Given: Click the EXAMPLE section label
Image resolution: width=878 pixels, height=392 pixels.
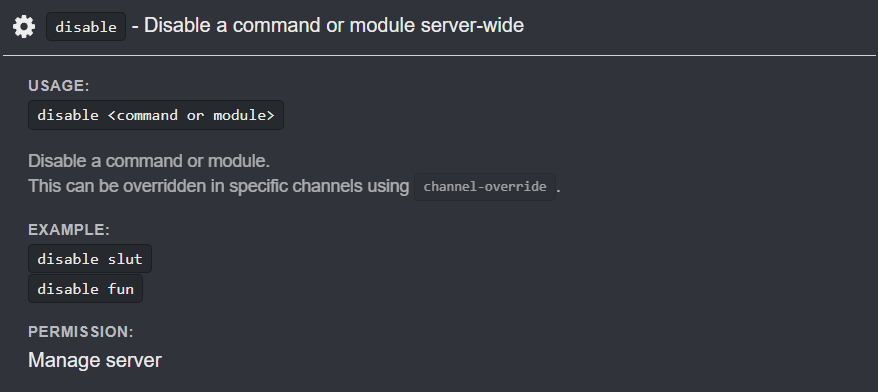Looking at the screenshot, I should click(69, 230).
